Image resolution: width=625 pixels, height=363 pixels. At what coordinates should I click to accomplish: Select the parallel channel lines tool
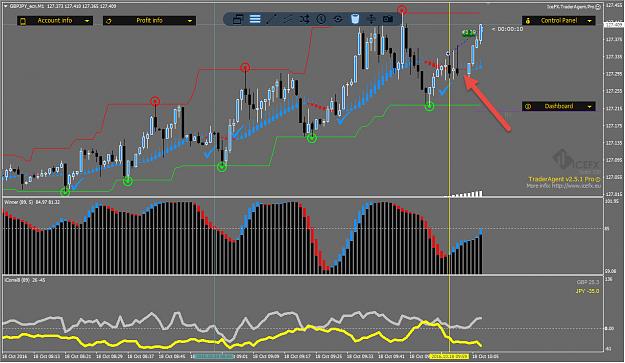[x=288, y=19]
